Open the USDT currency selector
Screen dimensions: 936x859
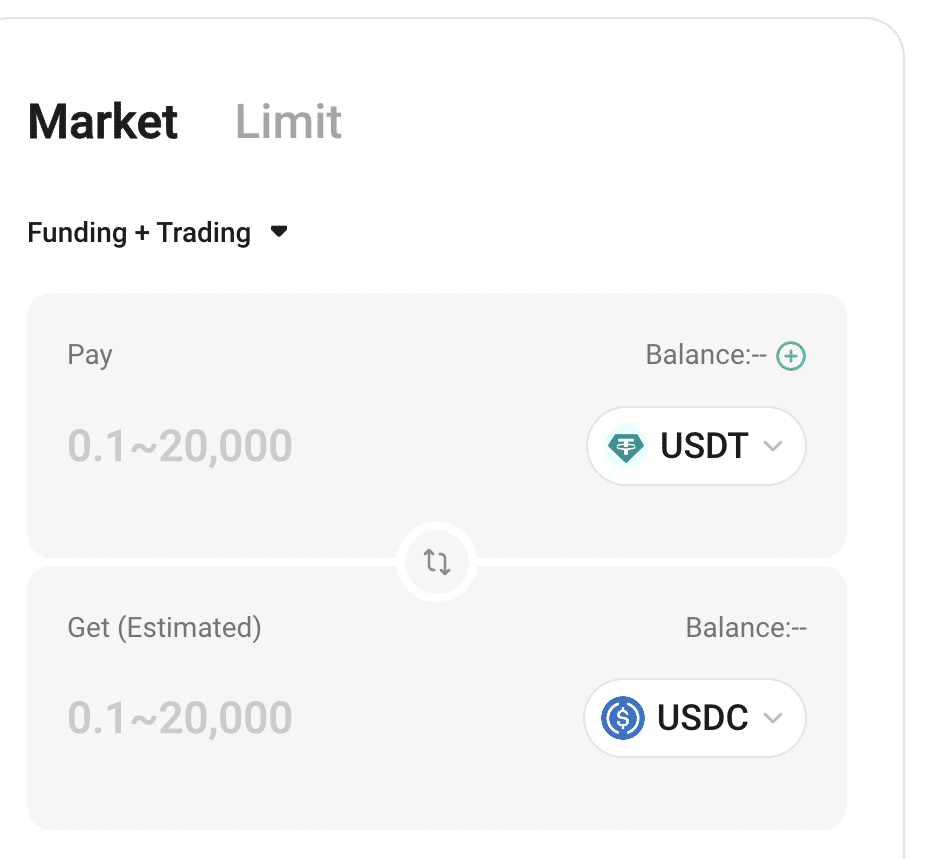(x=696, y=446)
